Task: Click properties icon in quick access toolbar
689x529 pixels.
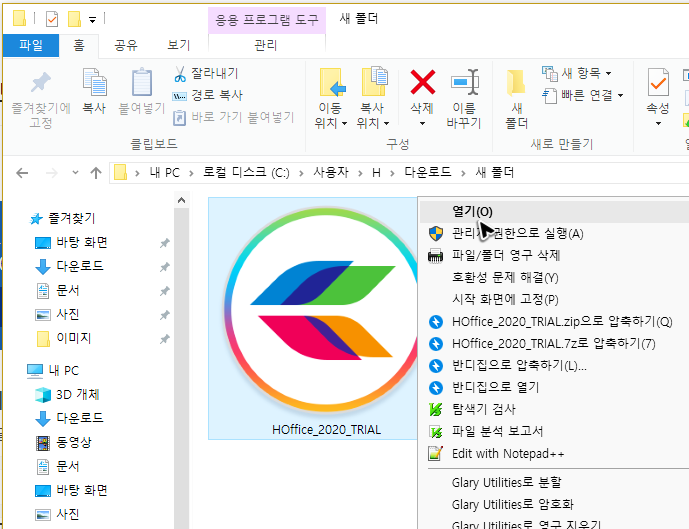Action: click(x=52, y=19)
